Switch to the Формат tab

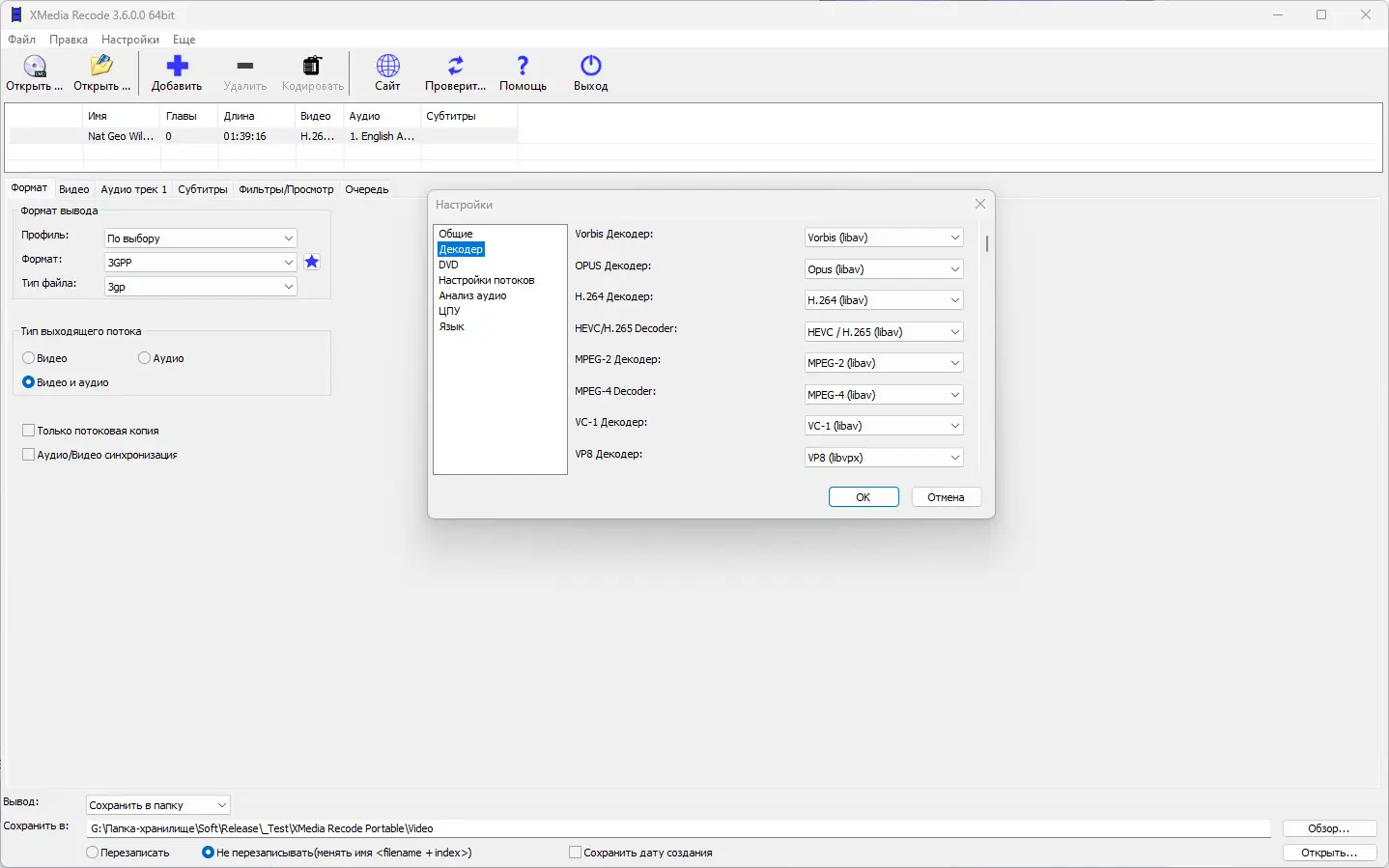[x=29, y=188]
